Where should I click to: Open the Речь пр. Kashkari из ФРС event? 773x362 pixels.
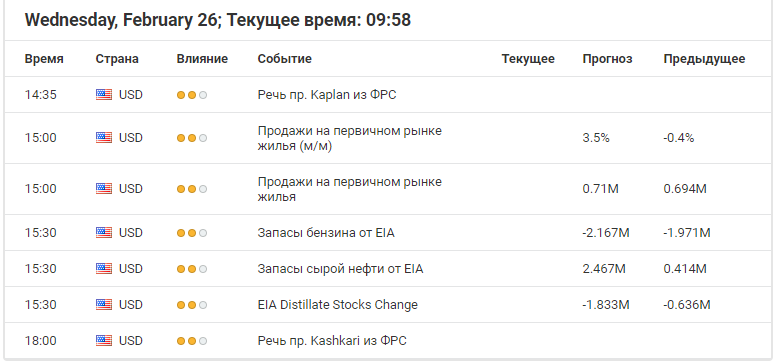coord(332,341)
